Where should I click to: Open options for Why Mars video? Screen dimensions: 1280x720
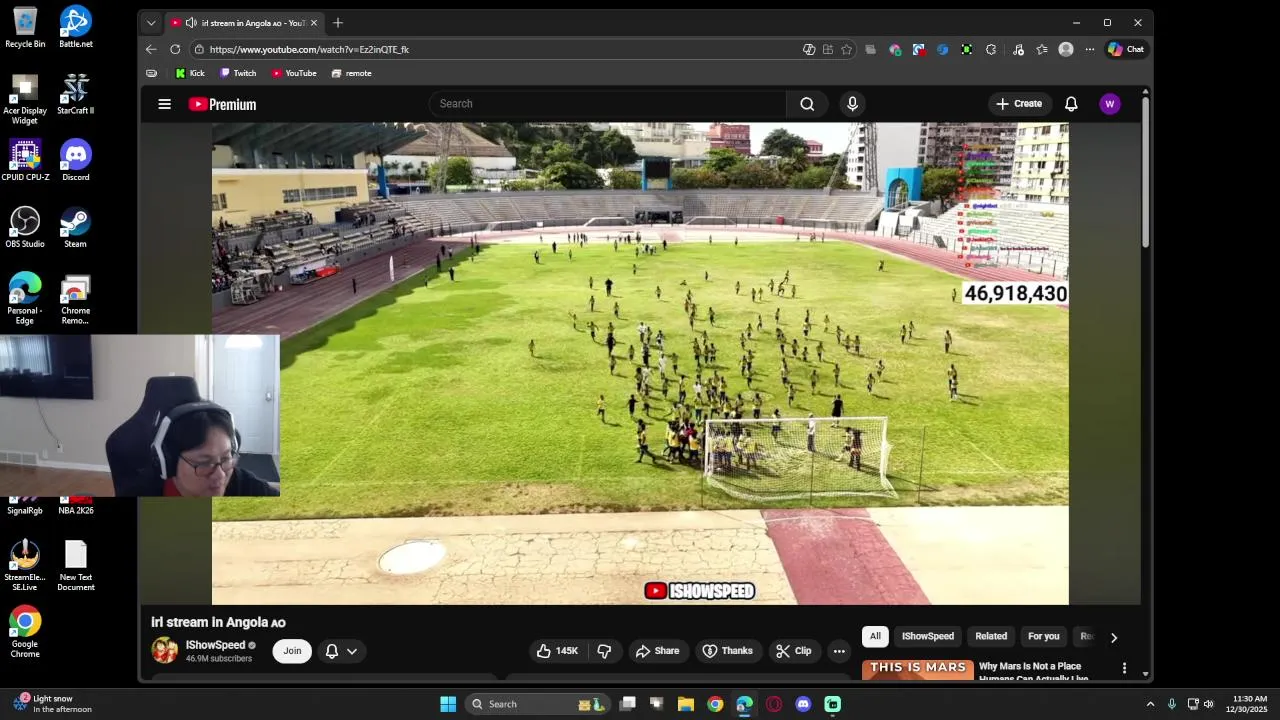(x=1124, y=668)
